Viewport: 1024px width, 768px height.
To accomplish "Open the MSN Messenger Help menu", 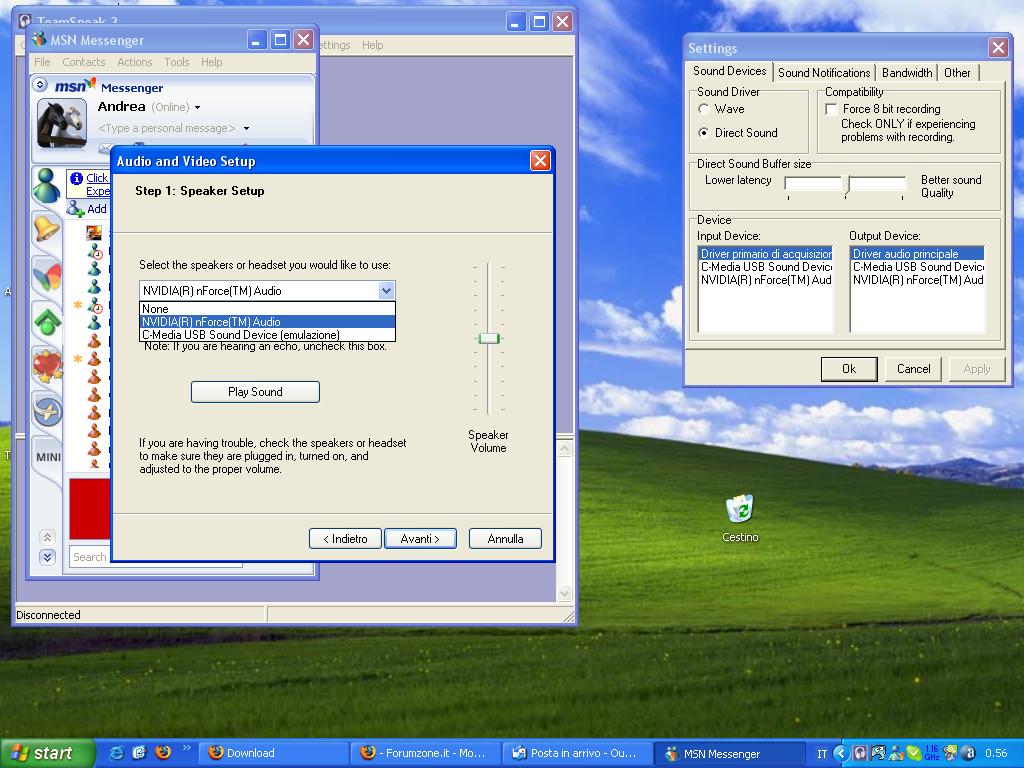I will [212, 62].
